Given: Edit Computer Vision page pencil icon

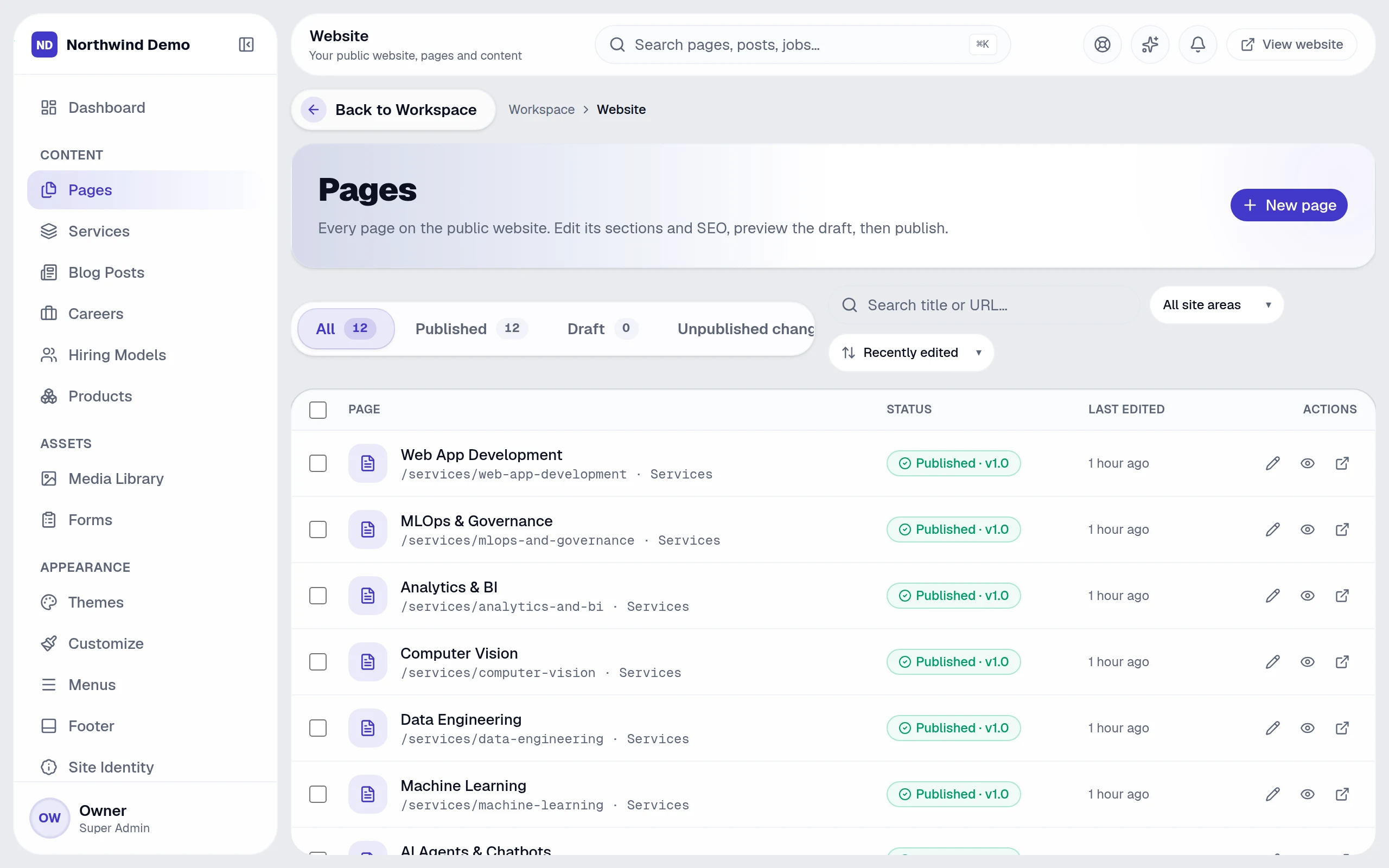Looking at the screenshot, I should coord(1272,662).
